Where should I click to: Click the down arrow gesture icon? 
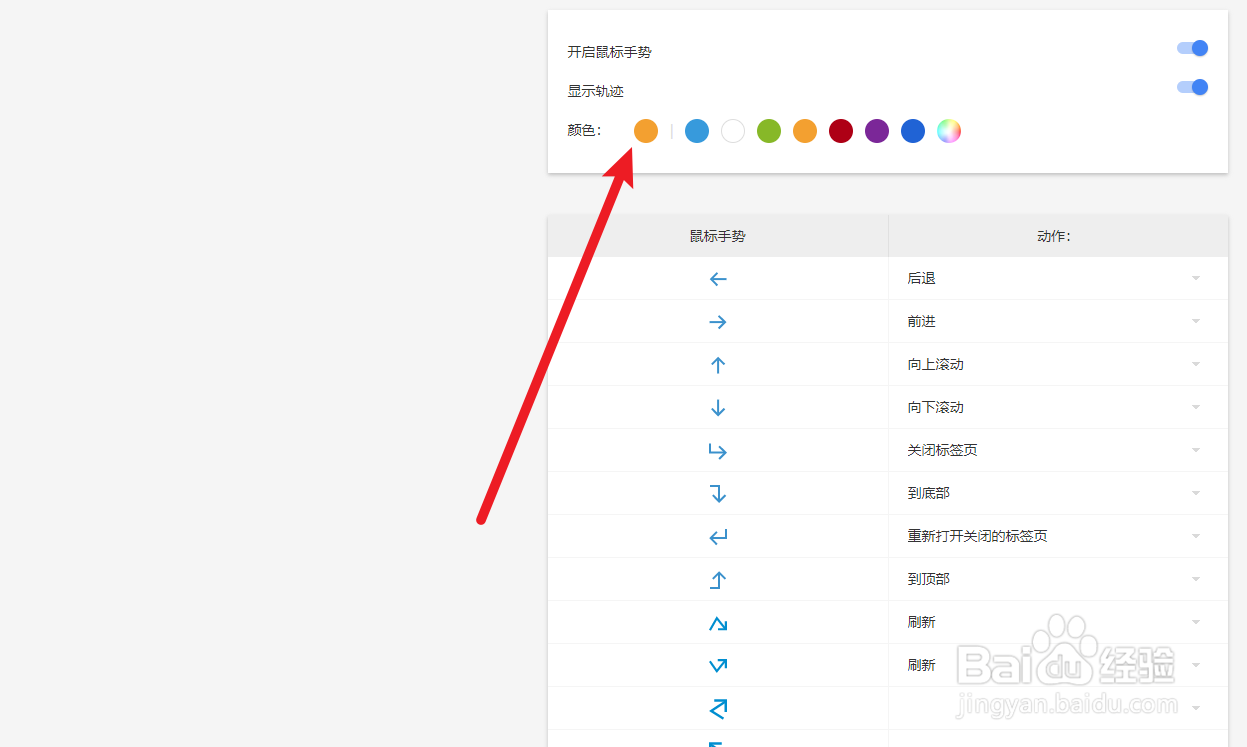pyautogui.click(x=718, y=407)
